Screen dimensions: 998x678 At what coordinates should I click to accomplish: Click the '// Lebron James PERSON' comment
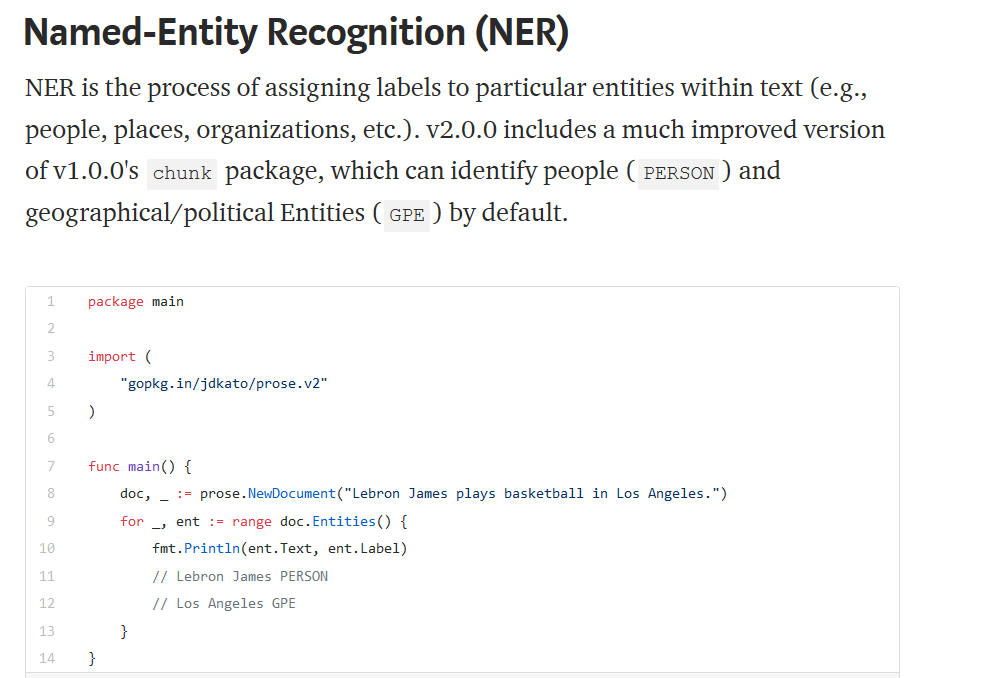241,576
